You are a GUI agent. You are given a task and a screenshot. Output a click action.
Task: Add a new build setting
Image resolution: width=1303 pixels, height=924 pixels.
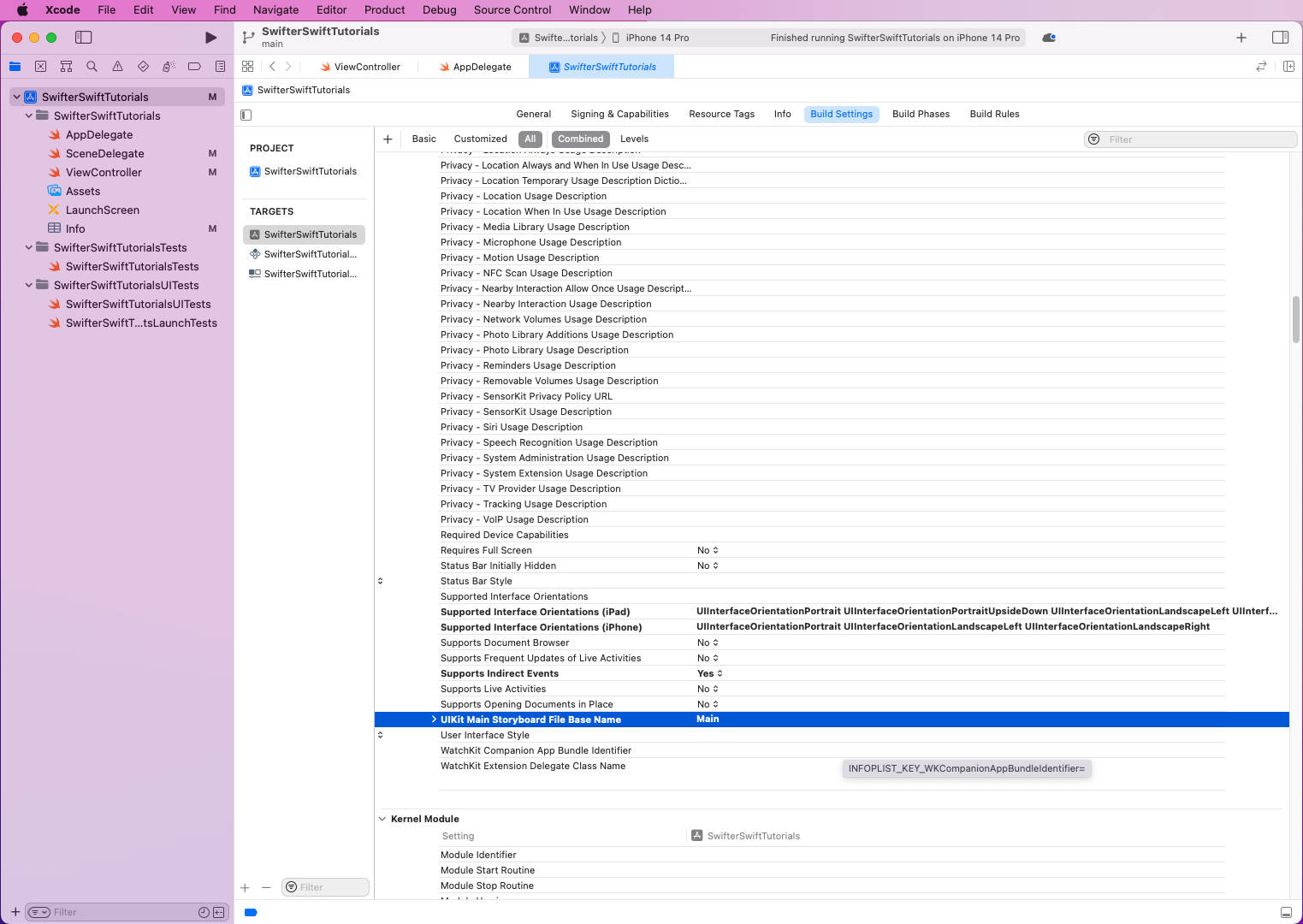pyautogui.click(x=388, y=139)
